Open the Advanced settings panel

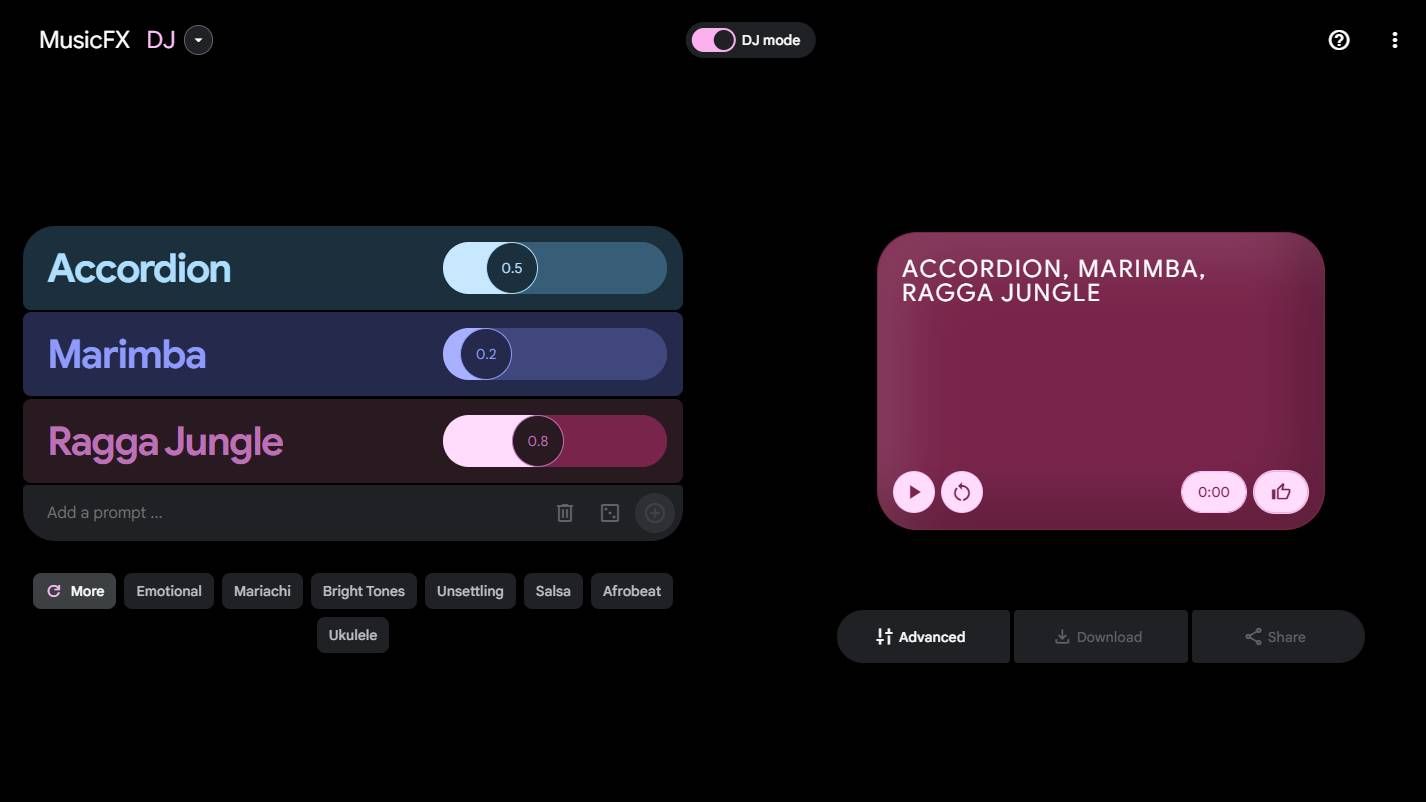pos(923,636)
